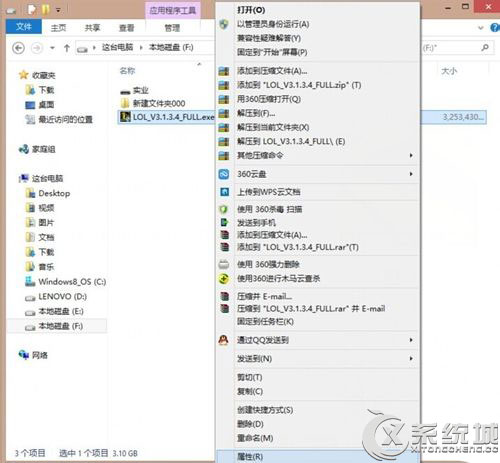Click the search magnifier icon
This screenshot has width=500, height=463.
point(485,48)
